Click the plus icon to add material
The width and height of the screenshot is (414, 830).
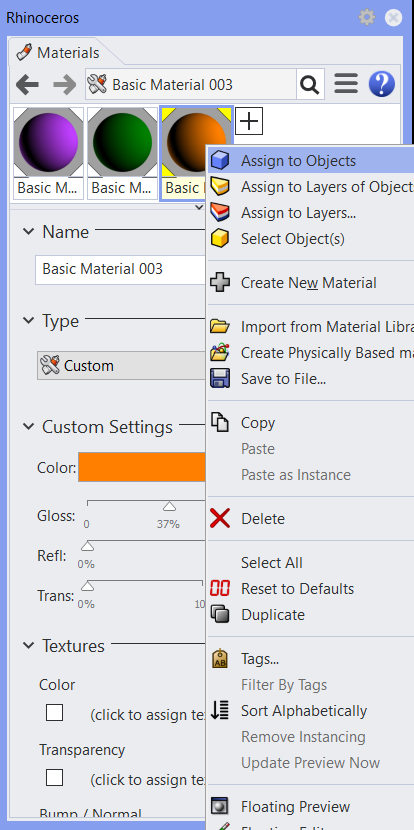coord(249,121)
